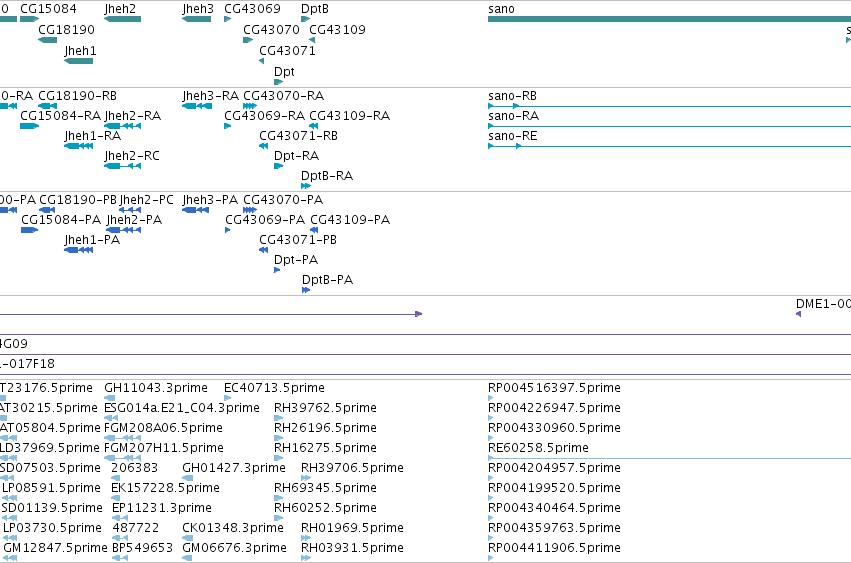This screenshot has width=851, height=563.
Task: Click the RP004226947.5prime EST label
Action: [554, 408]
